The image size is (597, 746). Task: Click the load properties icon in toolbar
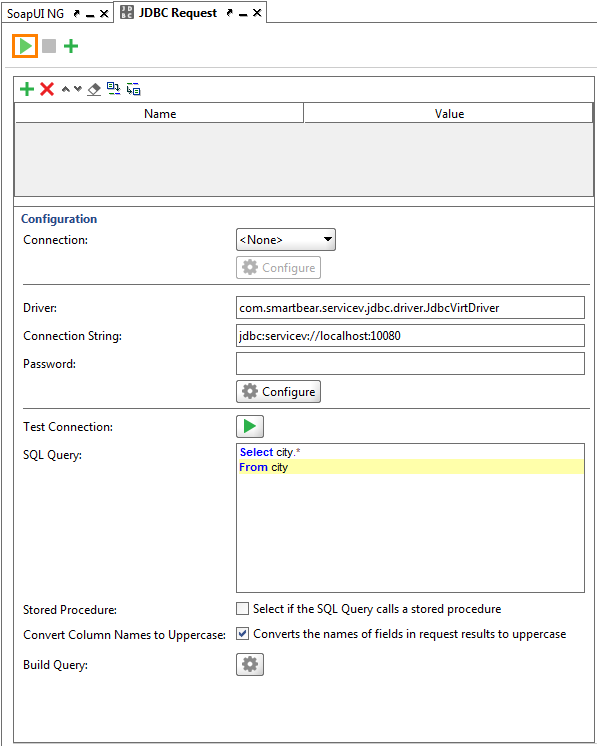(x=113, y=88)
